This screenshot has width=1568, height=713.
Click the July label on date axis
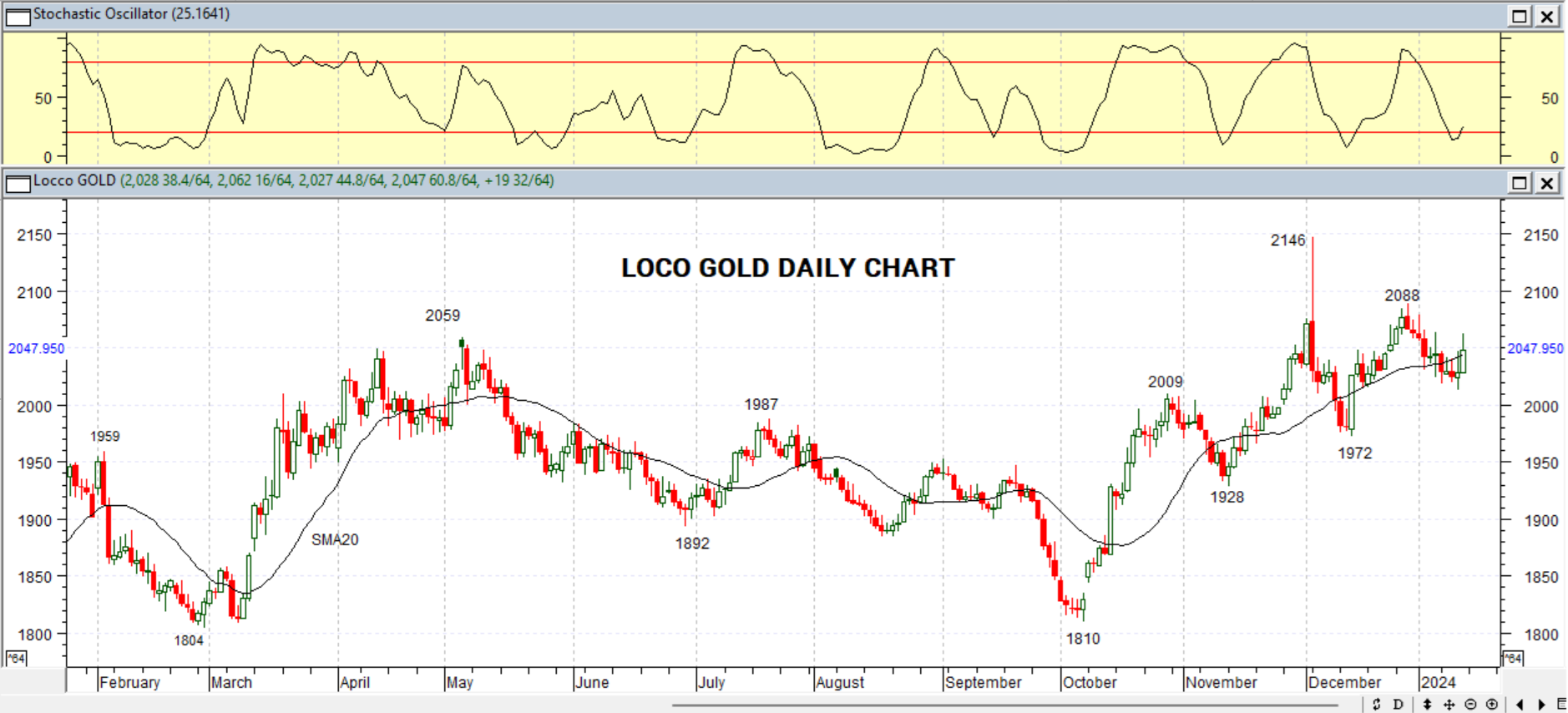pyautogui.click(x=711, y=683)
